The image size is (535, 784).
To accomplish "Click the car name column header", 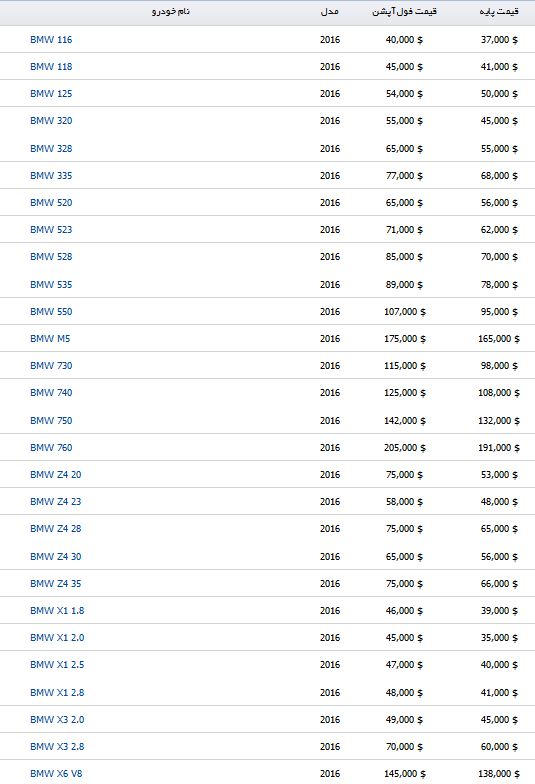I will (171, 11).
